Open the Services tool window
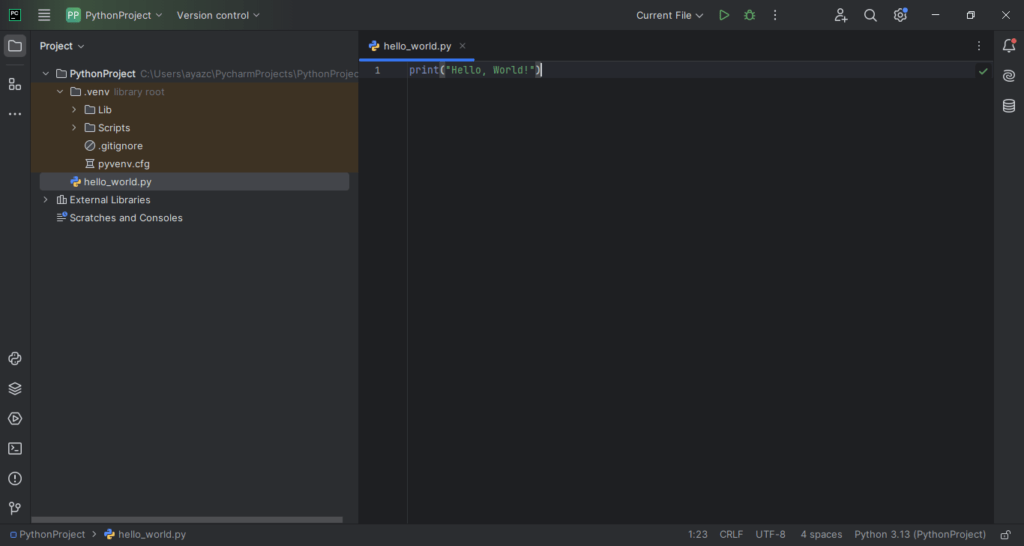This screenshot has width=1024, height=546. pos(15,419)
